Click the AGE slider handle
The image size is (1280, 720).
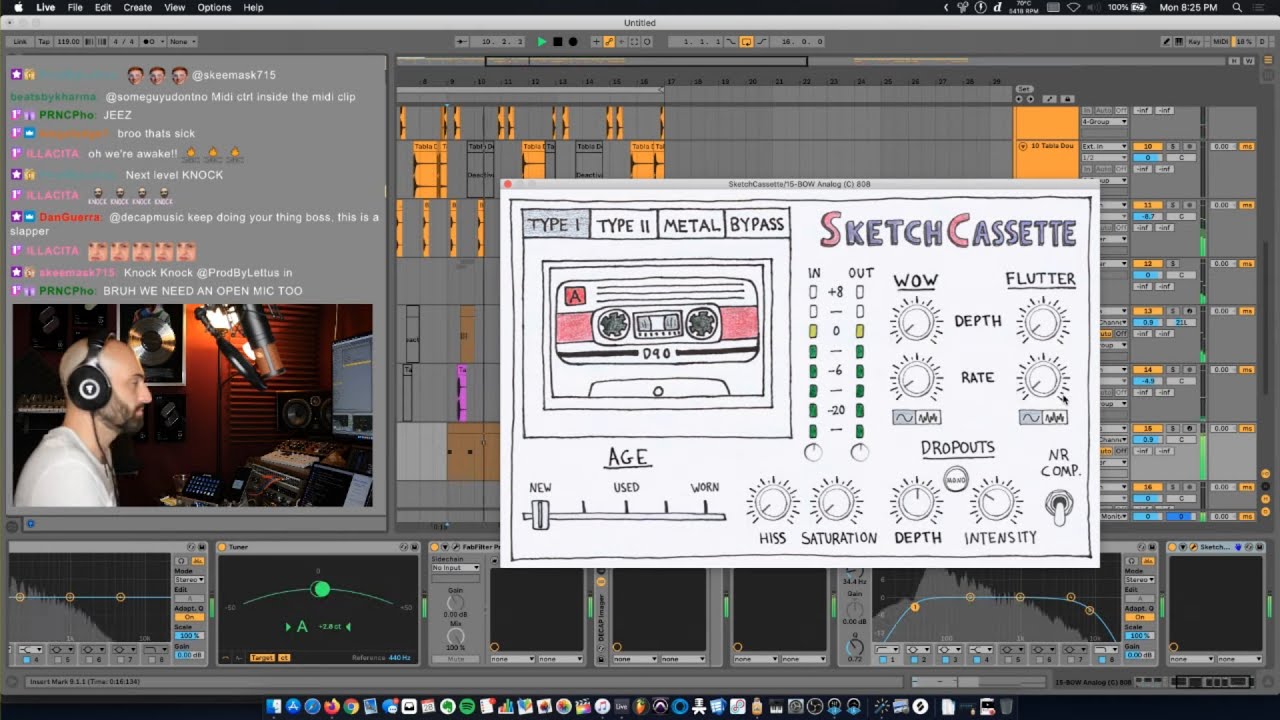coord(540,514)
